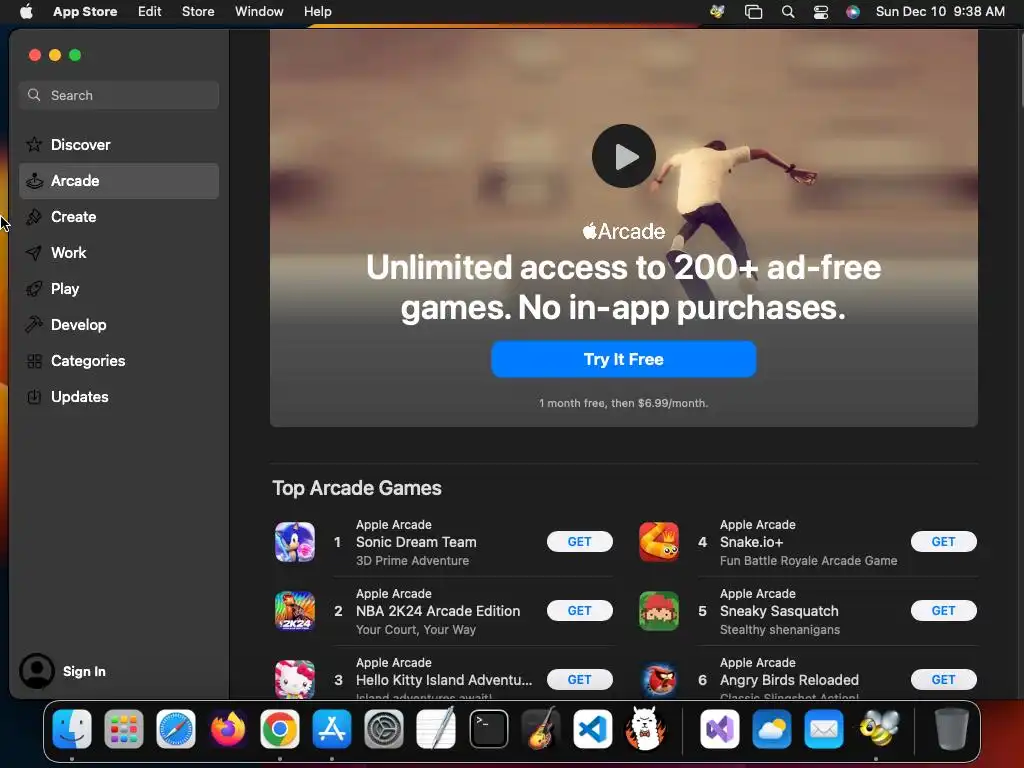Click the App Store Dock icon
This screenshot has width=1024, height=768.
[332, 728]
